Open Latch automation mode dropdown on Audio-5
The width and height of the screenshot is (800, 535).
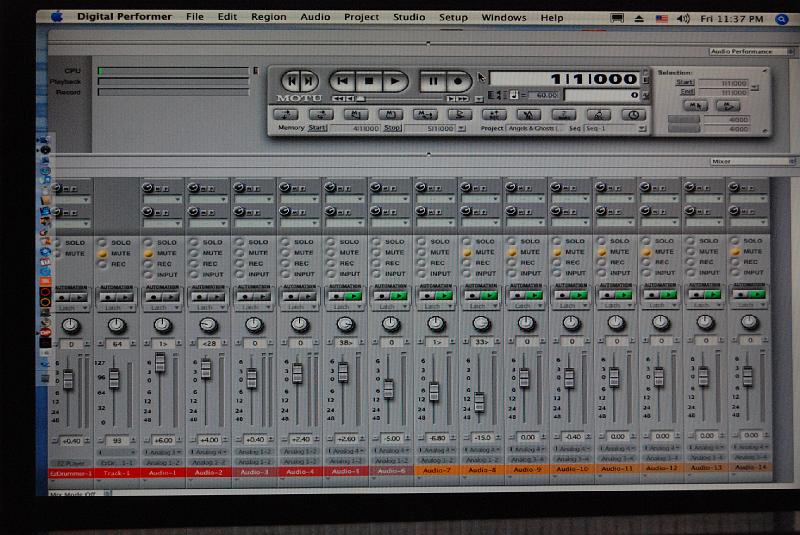click(344, 307)
